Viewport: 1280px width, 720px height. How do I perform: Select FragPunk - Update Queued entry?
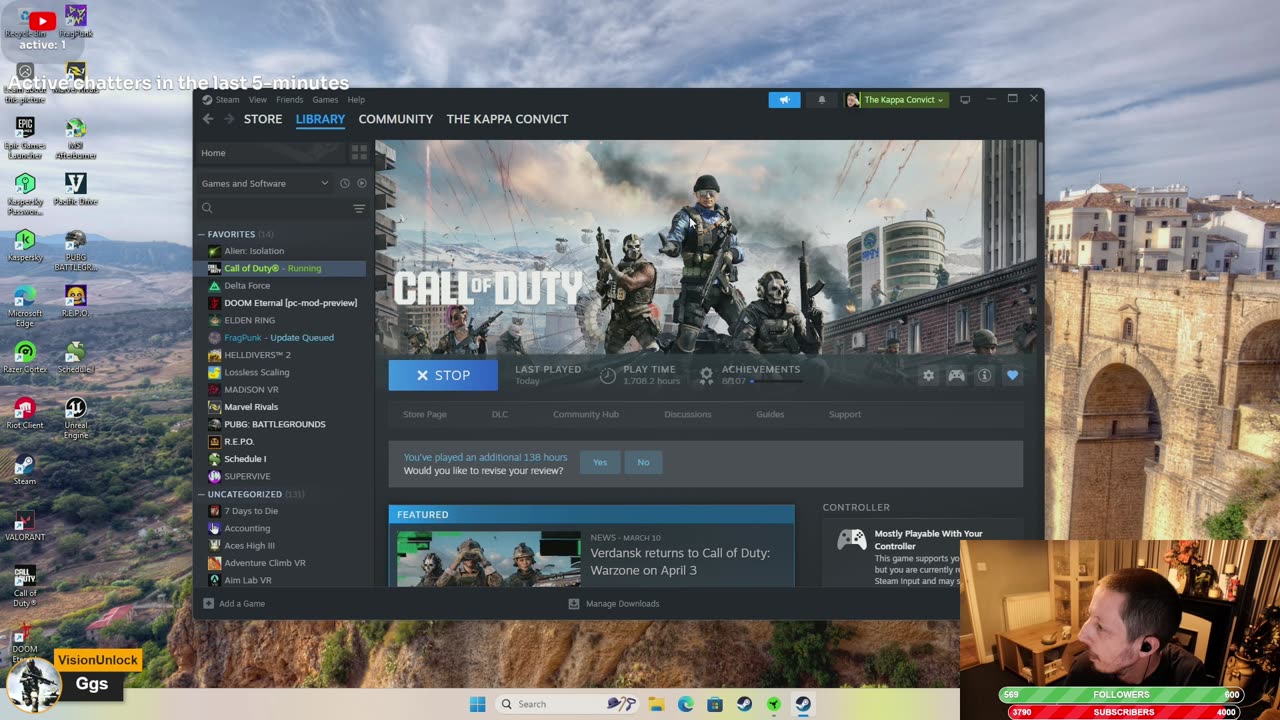pyautogui.click(x=279, y=337)
